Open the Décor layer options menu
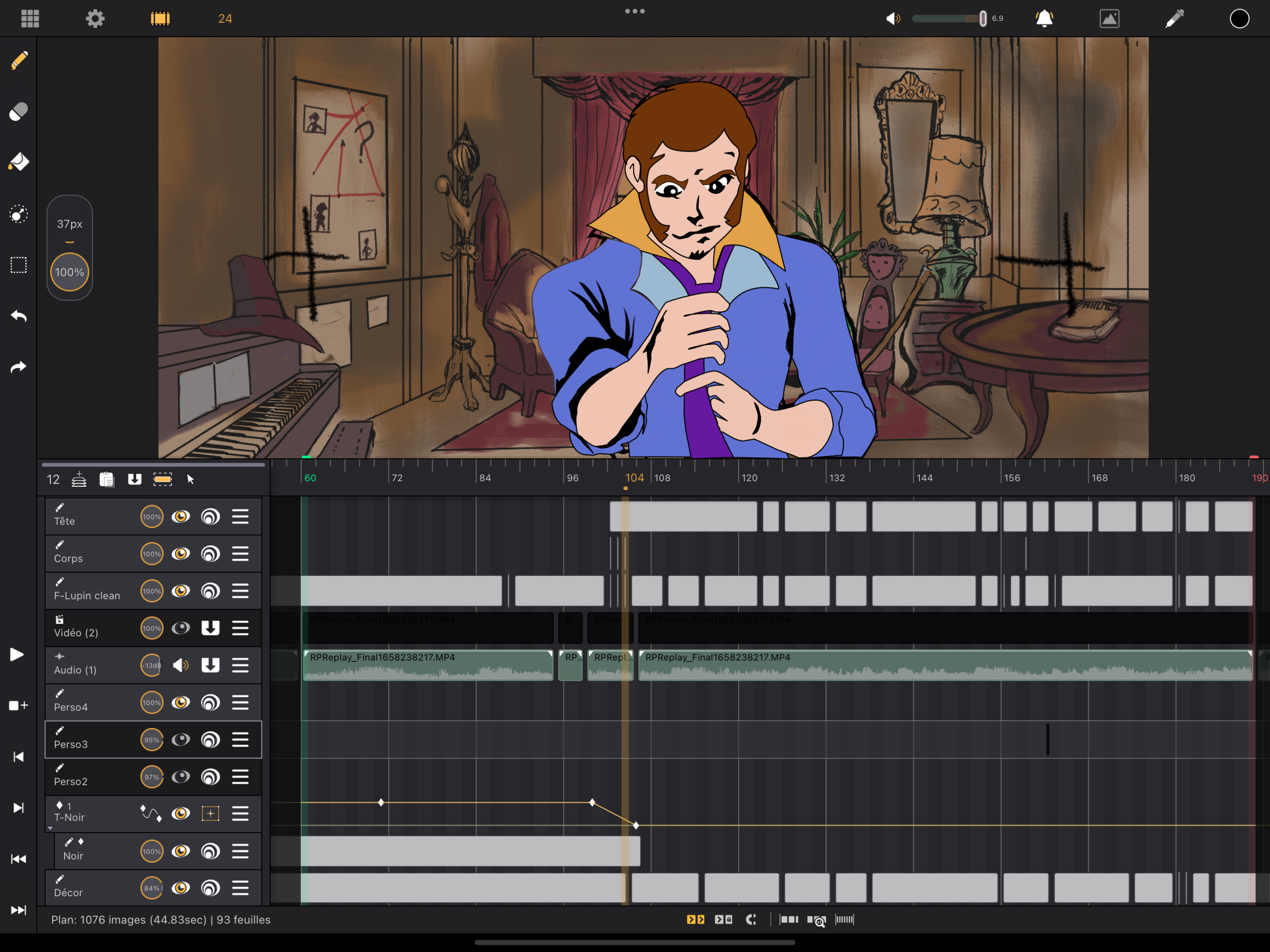The height and width of the screenshot is (952, 1270). [x=241, y=888]
